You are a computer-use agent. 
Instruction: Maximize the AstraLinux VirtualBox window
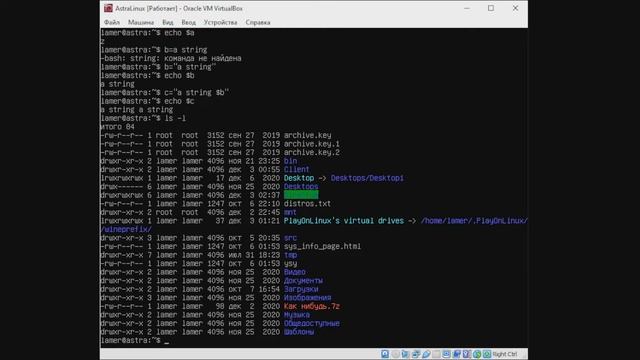[x=491, y=8]
